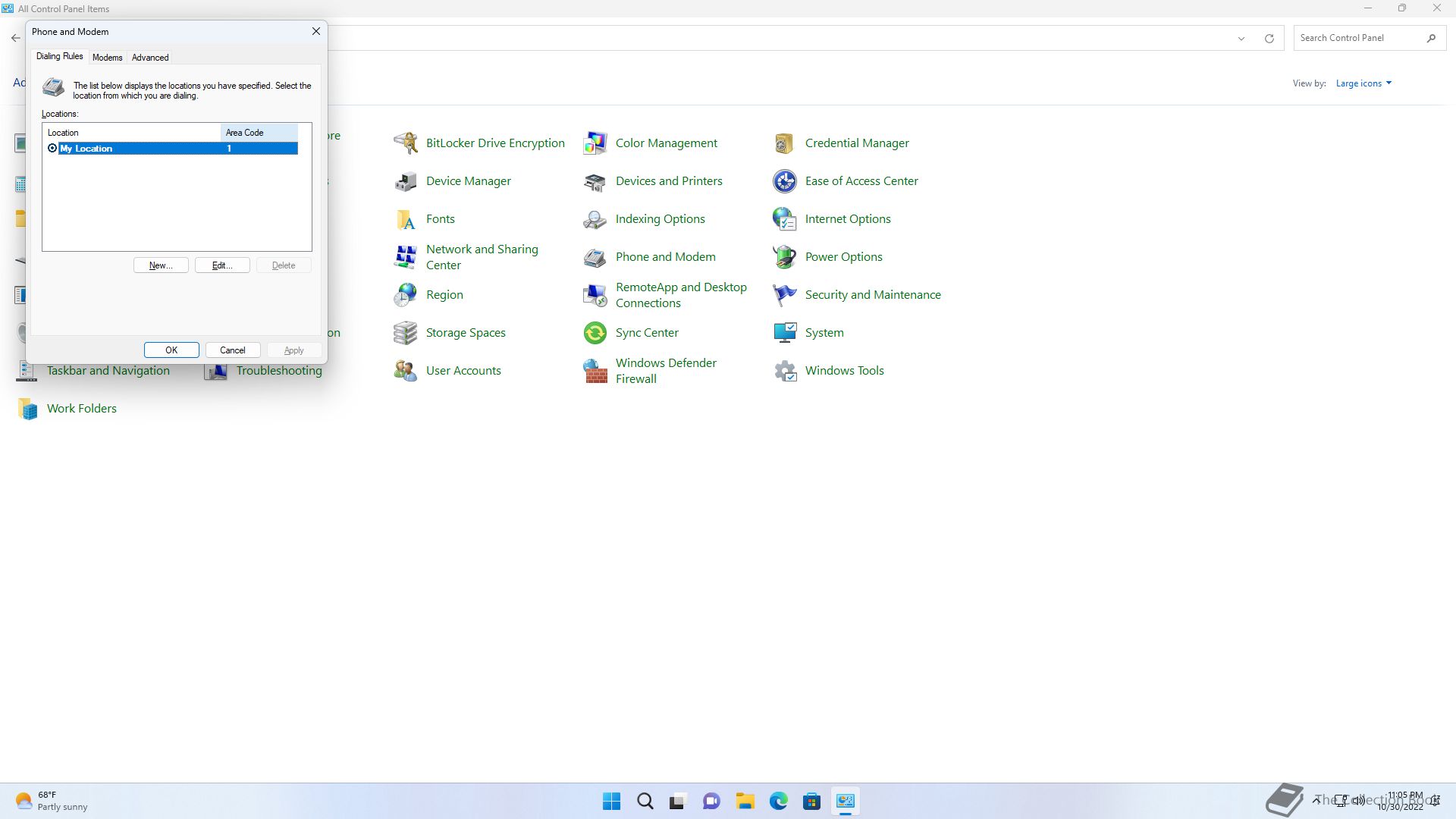The width and height of the screenshot is (1456, 819).
Task: Select the Dialing Rules tab
Action: (60, 56)
